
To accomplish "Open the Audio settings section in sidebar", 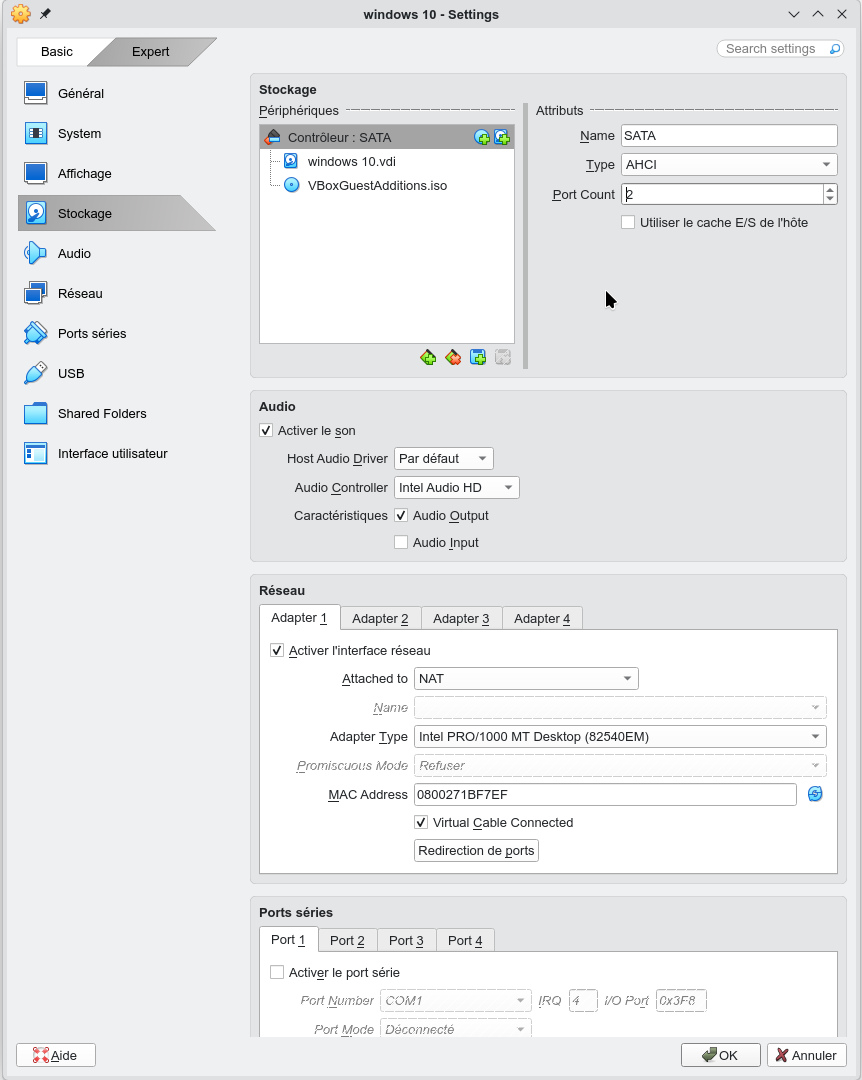I will pyautogui.click(x=74, y=254).
